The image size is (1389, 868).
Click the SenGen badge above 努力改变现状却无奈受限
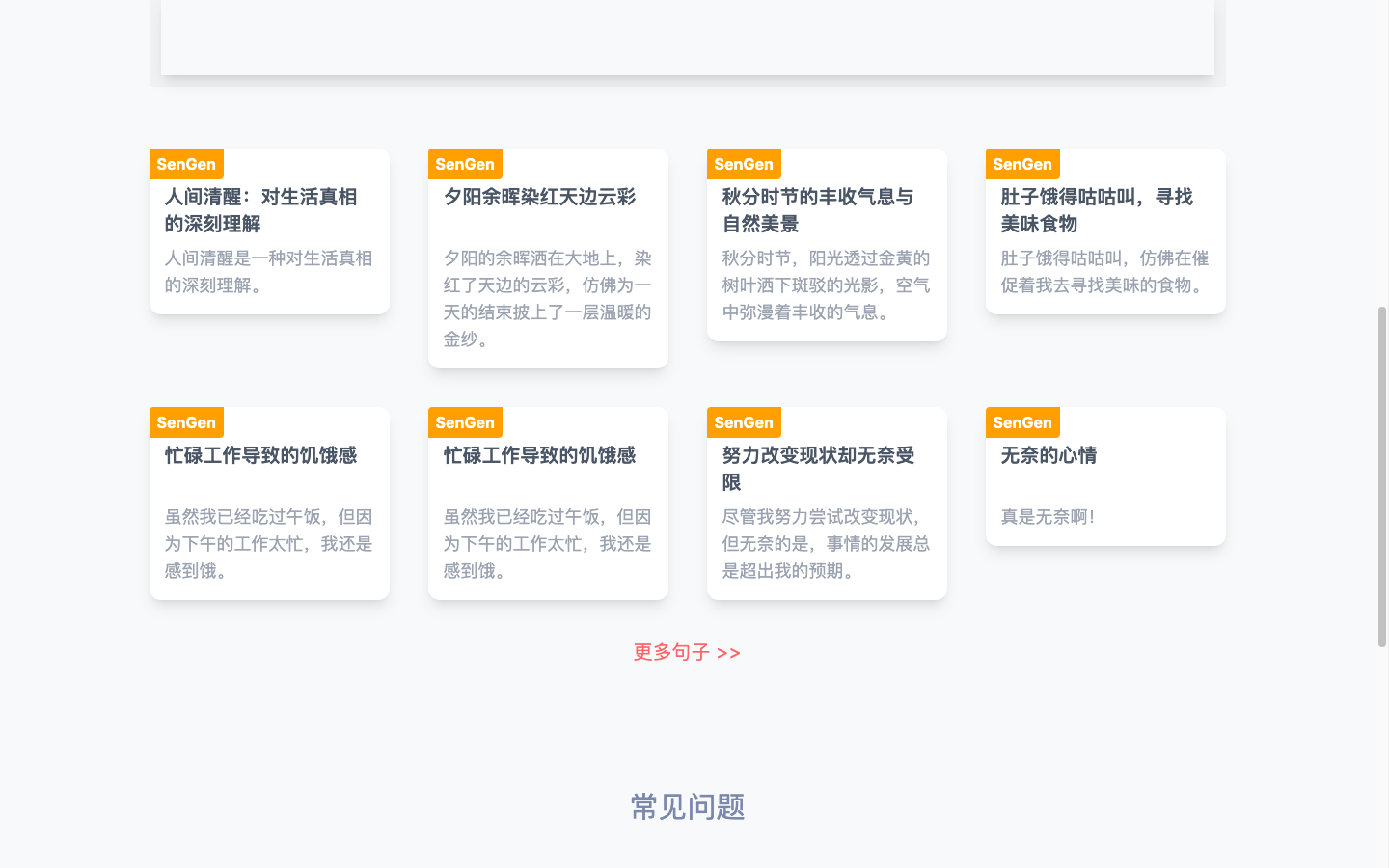tap(744, 422)
